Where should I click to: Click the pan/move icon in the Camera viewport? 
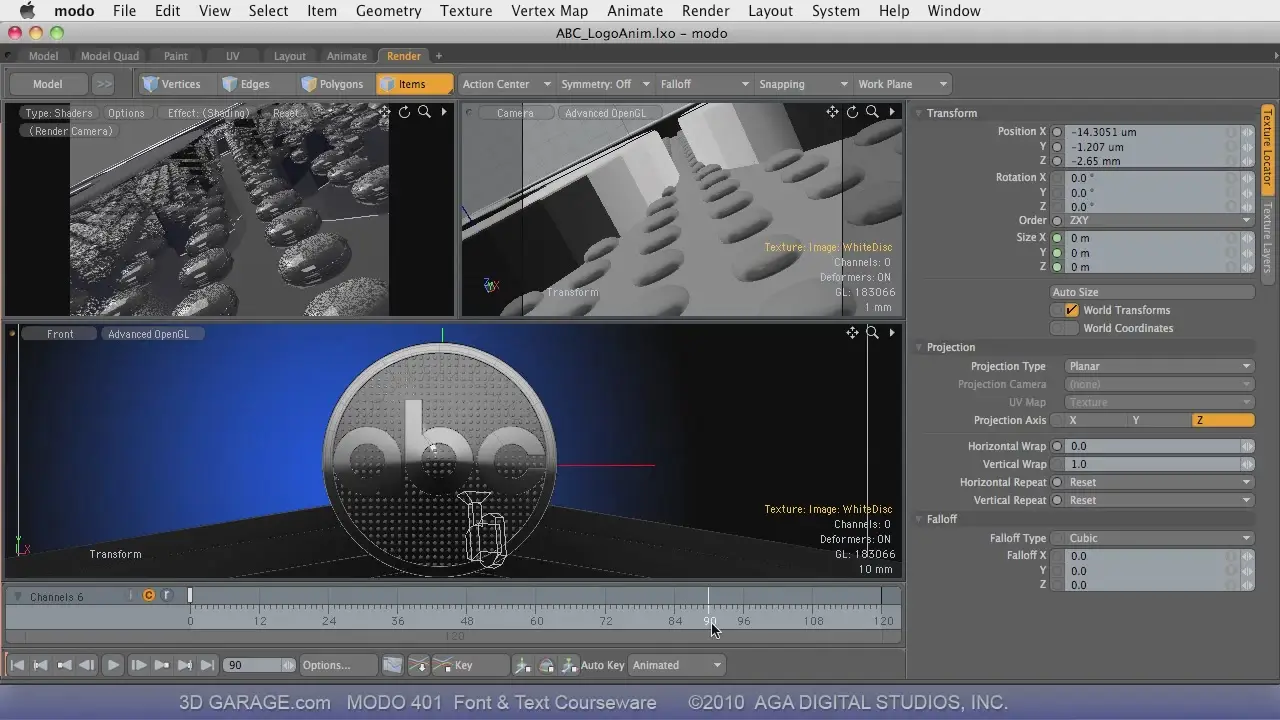point(832,112)
